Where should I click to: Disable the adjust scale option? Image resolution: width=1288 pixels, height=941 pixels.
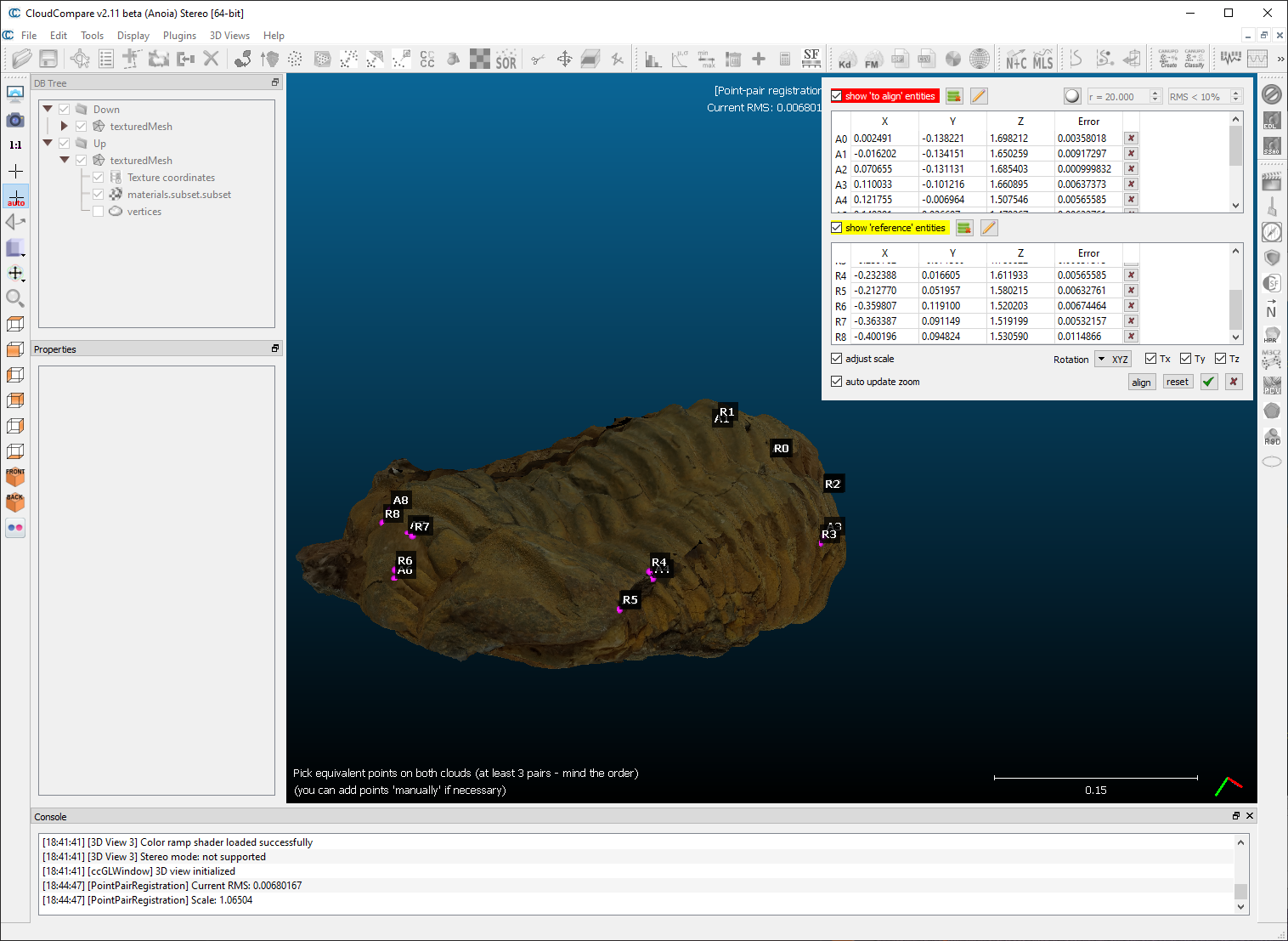pos(837,358)
